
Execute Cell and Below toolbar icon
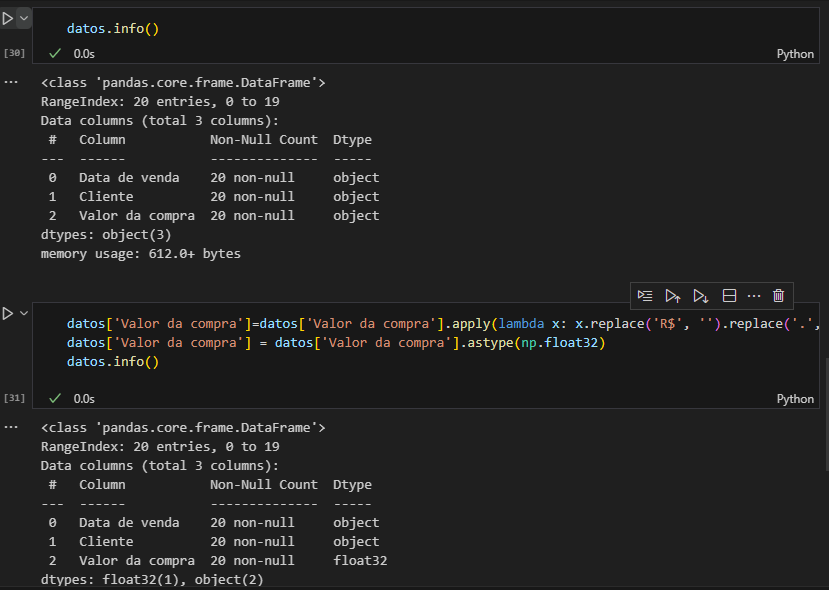[x=701, y=296]
